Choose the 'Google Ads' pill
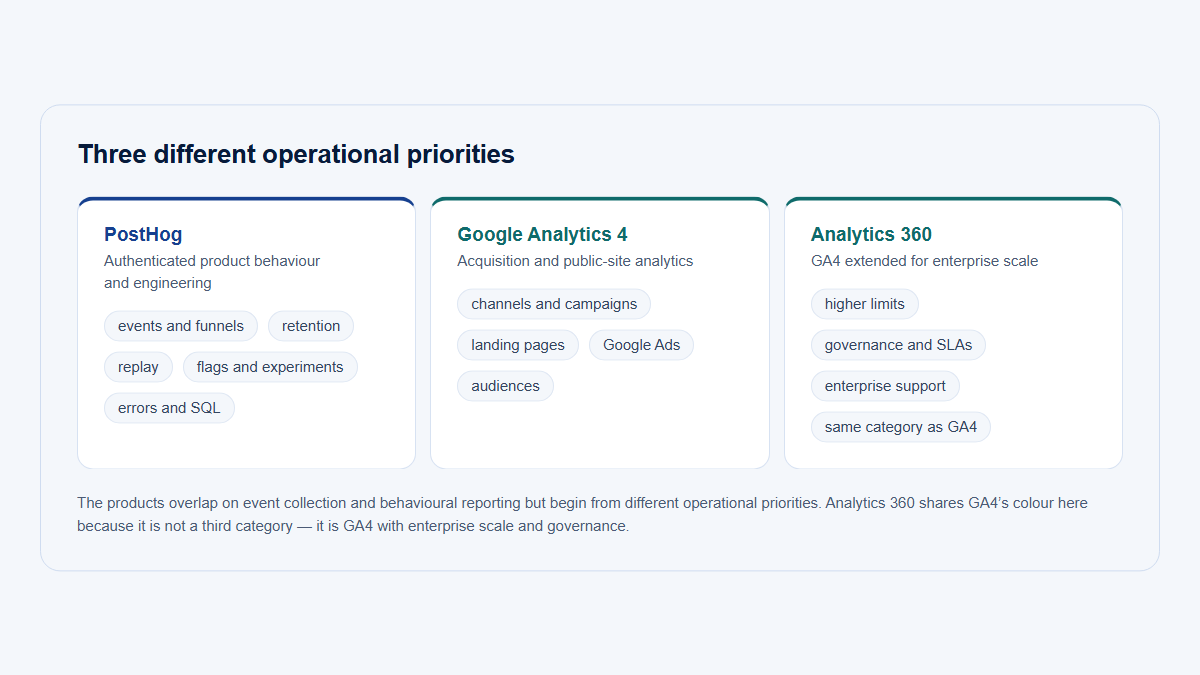 641,345
